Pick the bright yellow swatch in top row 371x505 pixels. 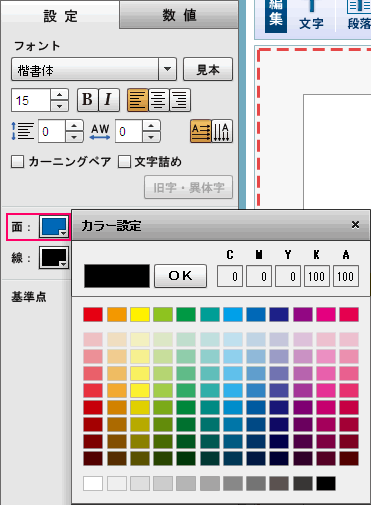click(140, 315)
